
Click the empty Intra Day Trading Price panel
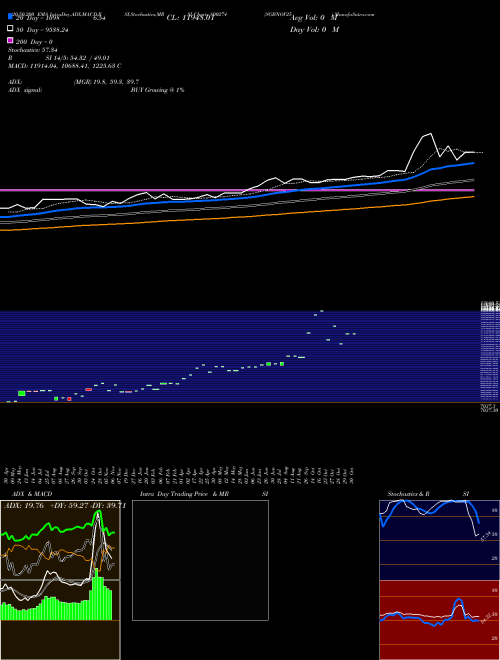[x=200, y=560]
